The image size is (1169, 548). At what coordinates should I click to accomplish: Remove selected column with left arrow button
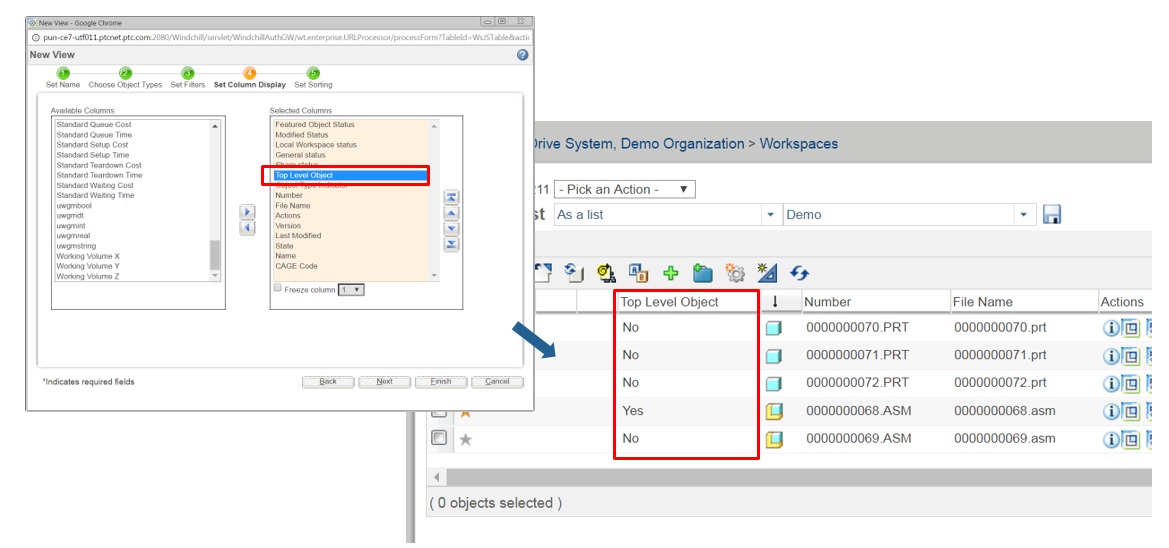pos(248,228)
